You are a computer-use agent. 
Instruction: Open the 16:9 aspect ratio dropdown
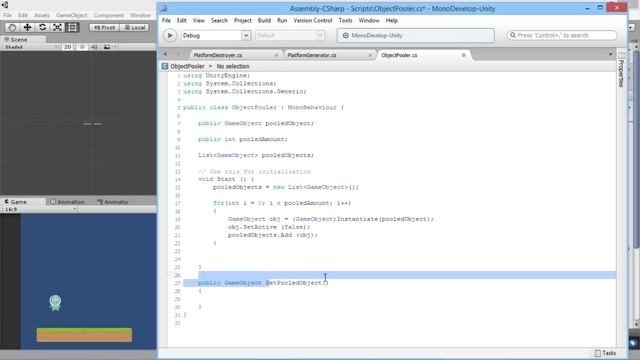click(x=40, y=209)
